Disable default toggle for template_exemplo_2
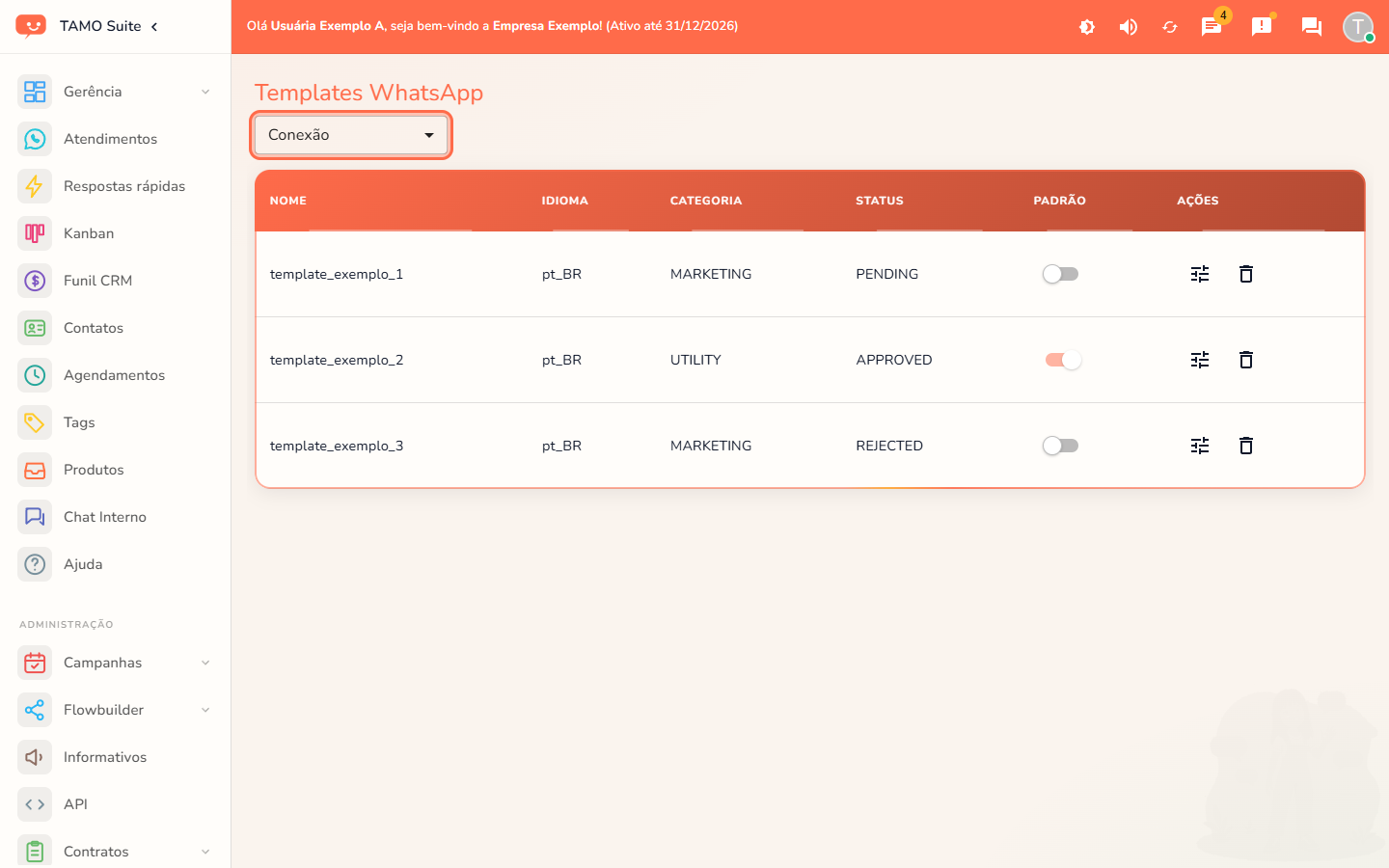 coord(1063,360)
